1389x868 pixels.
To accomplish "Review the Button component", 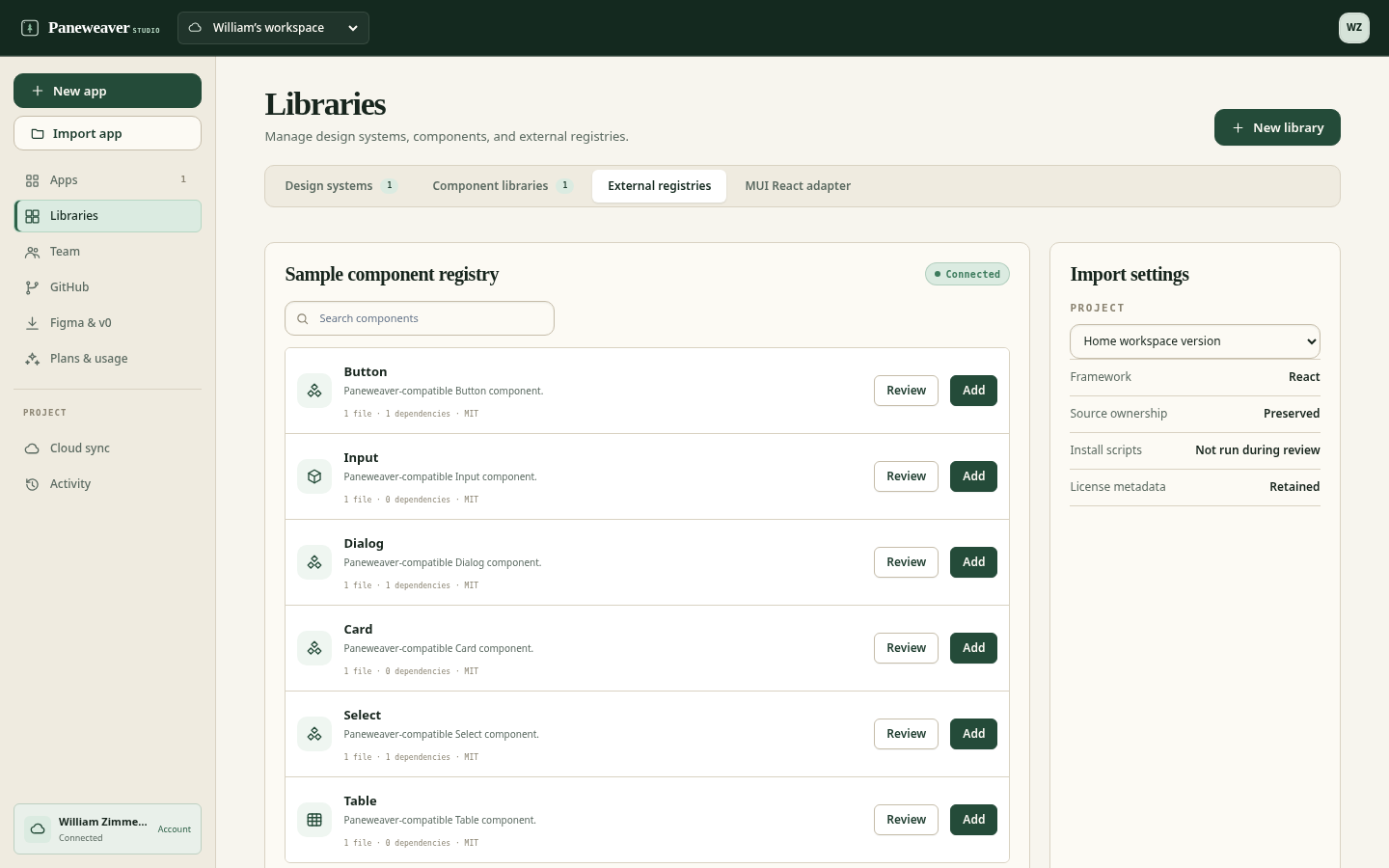I will point(906,391).
